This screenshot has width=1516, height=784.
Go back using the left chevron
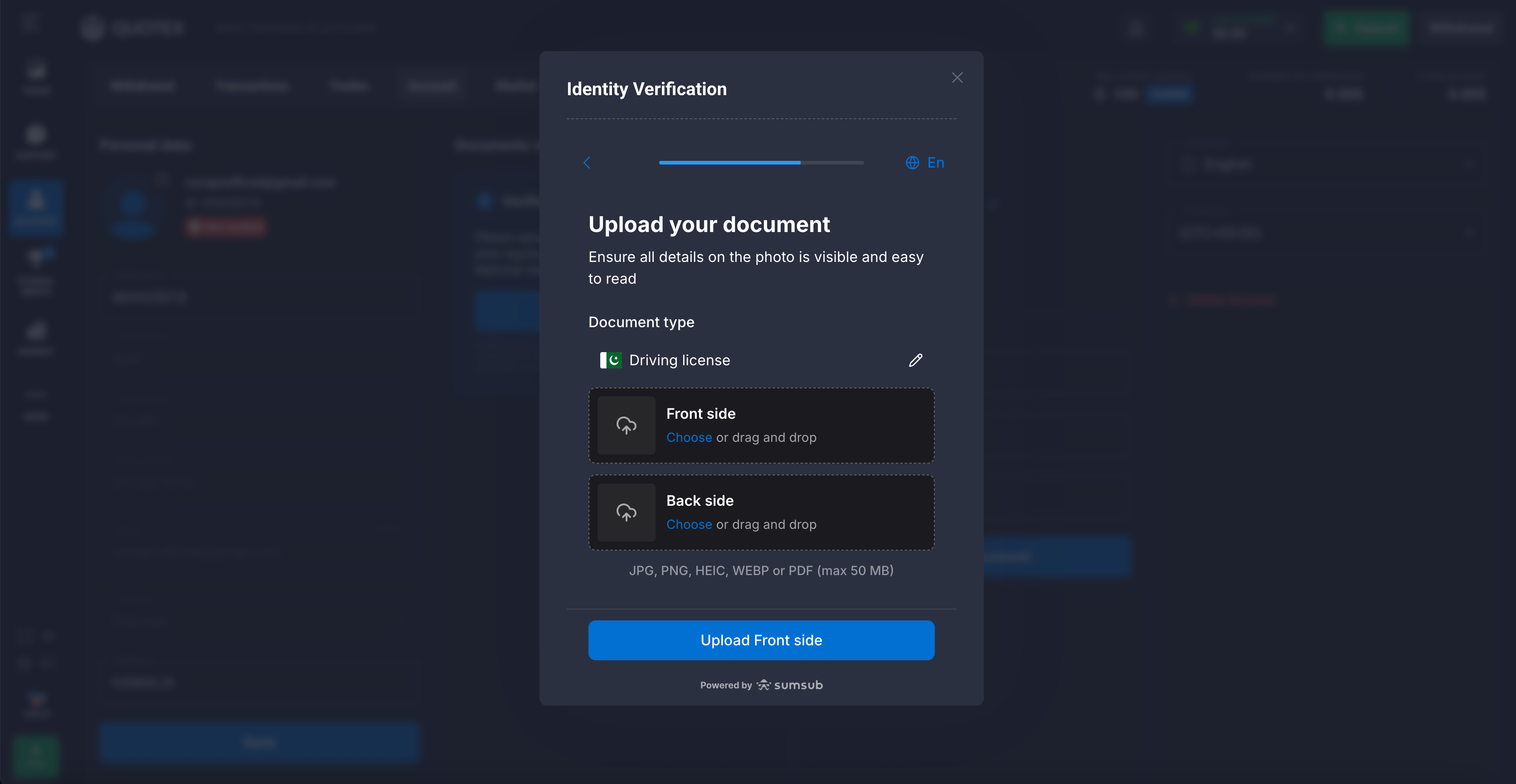587,163
